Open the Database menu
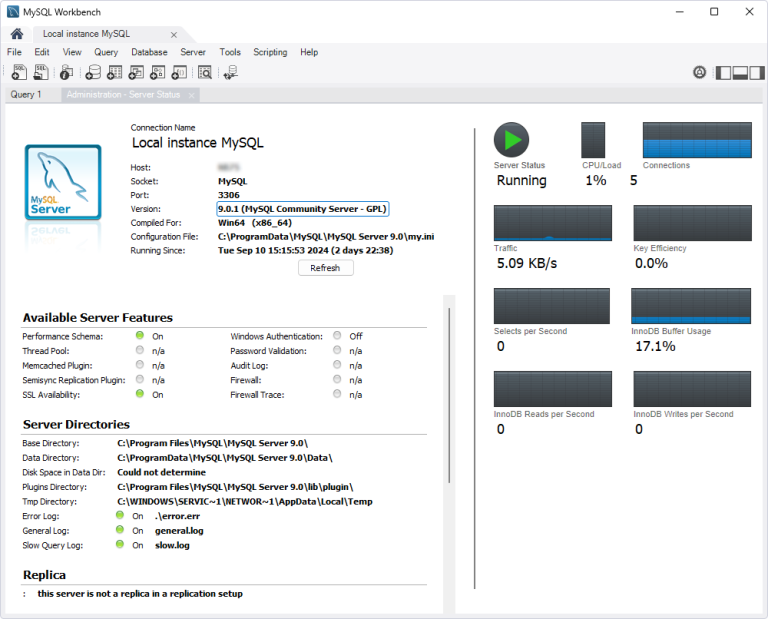Screen dimensions: 768x619 point(149,52)
